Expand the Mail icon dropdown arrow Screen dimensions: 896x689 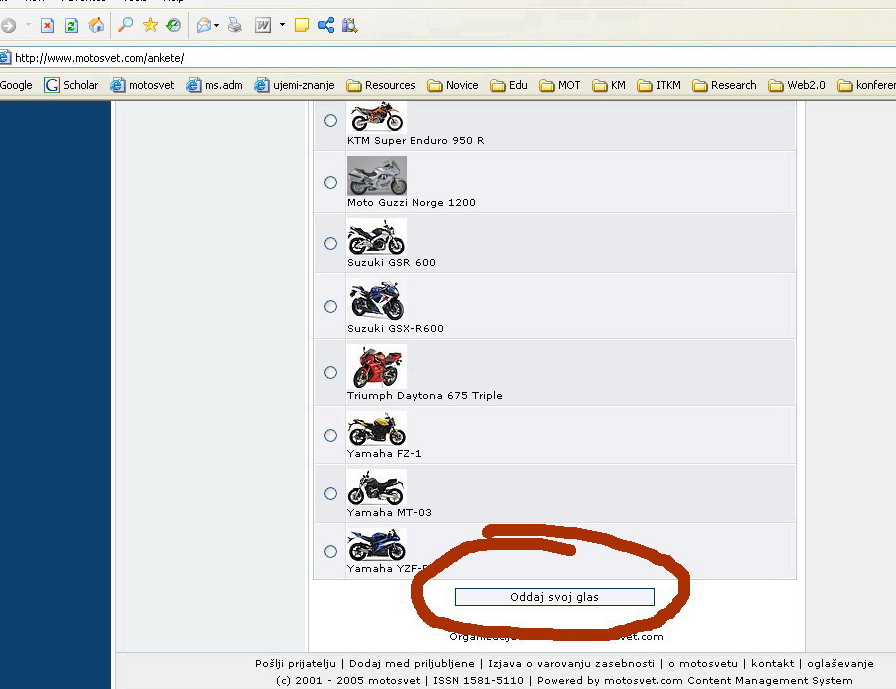click(217, 25)
